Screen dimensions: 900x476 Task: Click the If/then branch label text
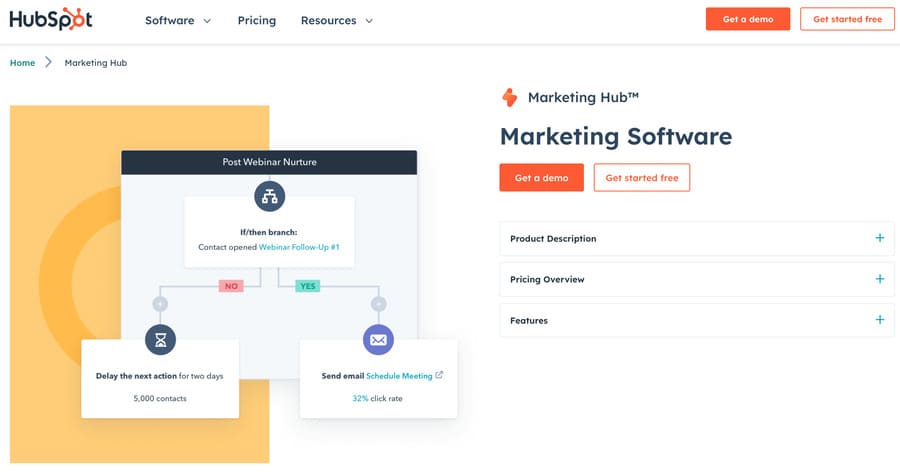click(269, 232)
